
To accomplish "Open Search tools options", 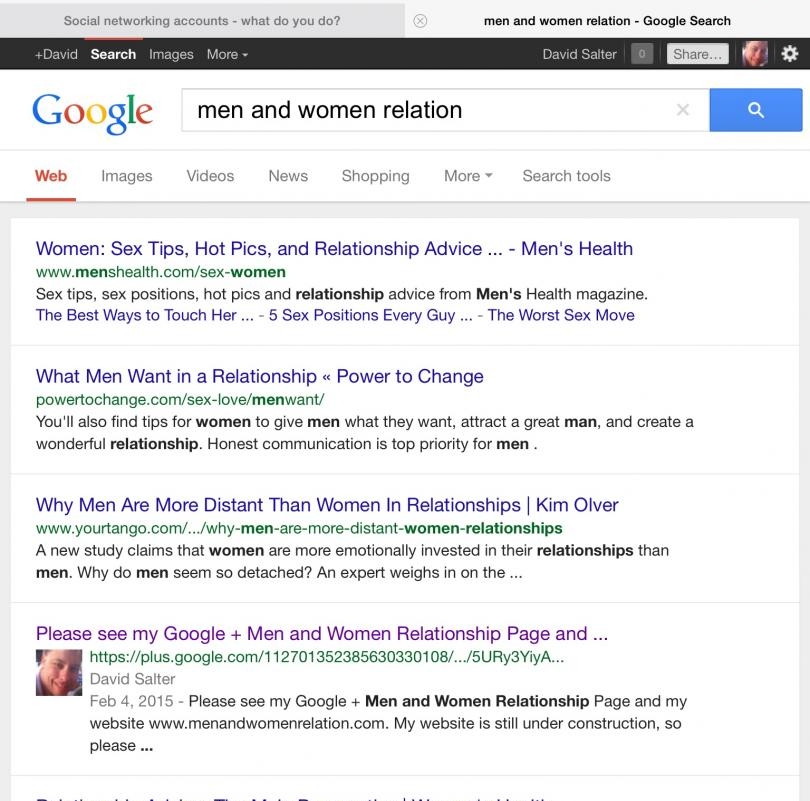I will point(566,176).
